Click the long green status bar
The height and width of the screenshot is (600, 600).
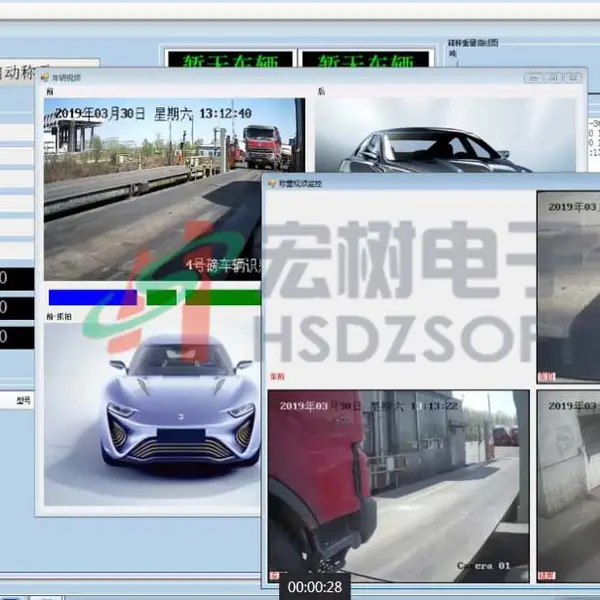pyautogui.click(x=223, y=297)
